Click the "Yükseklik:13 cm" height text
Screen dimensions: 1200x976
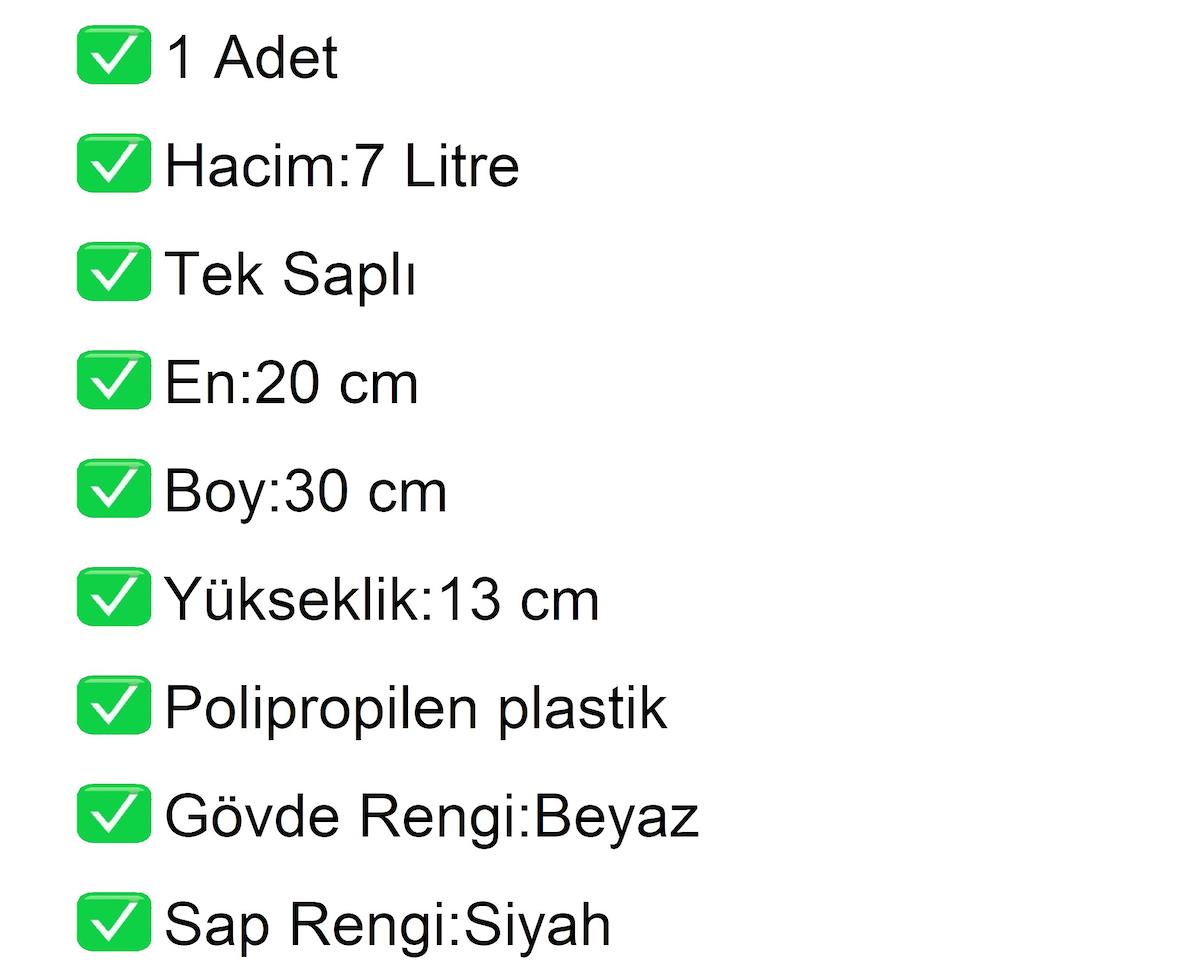point(382,599)
